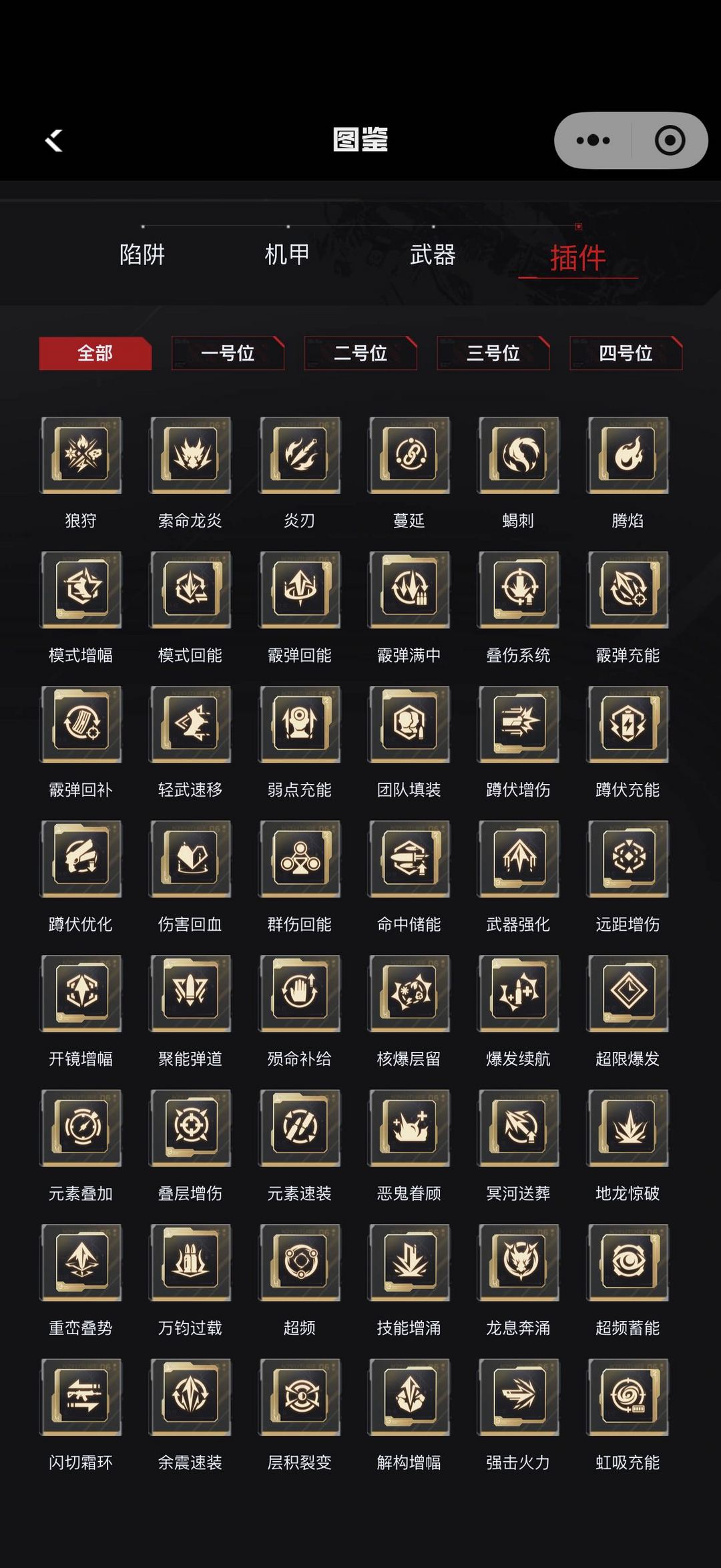Screen dimensions: 721x1568
Task: Switch to the 陷阱 tab
Action: (142, 254)
